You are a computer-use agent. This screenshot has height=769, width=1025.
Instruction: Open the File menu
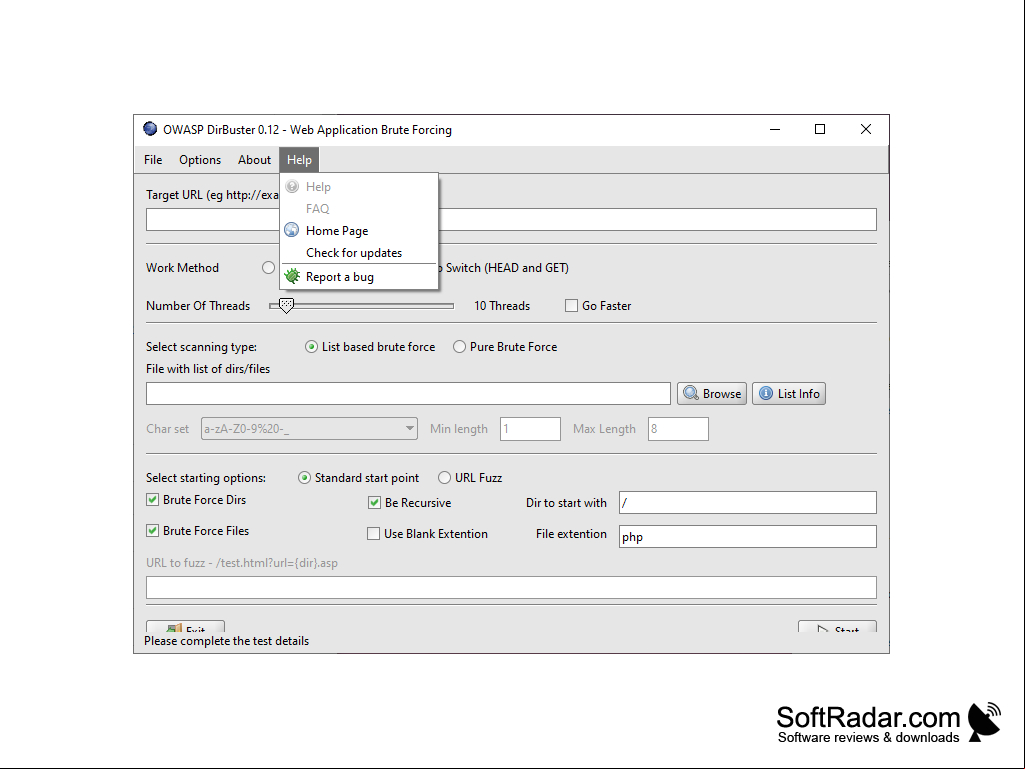tap(153, 160)
